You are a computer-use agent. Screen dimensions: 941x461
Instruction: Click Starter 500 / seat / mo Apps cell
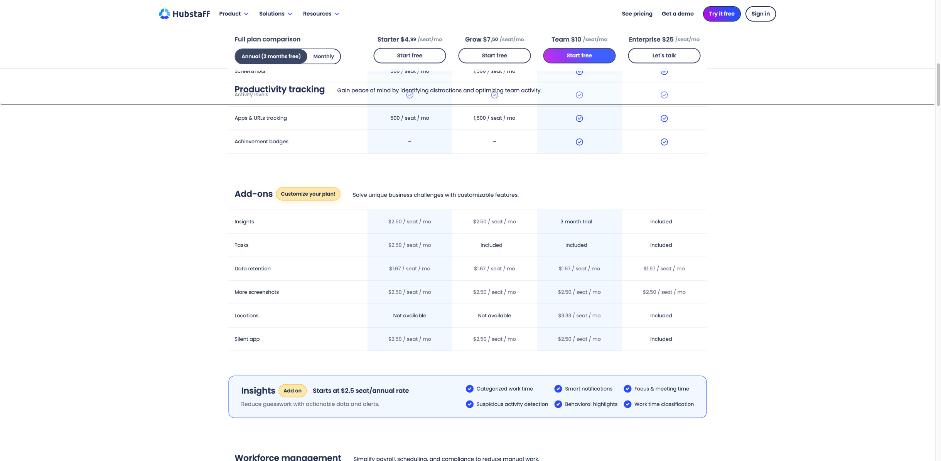coord(409,118)
